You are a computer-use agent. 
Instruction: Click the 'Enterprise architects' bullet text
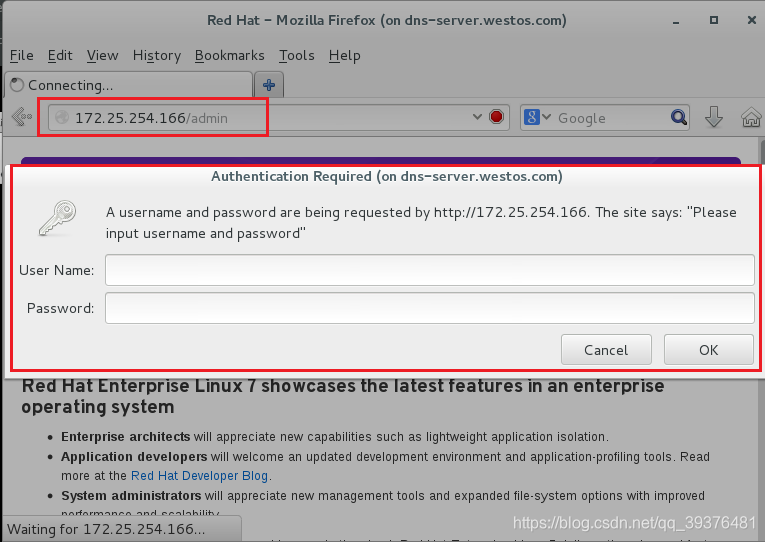point(125,437)
